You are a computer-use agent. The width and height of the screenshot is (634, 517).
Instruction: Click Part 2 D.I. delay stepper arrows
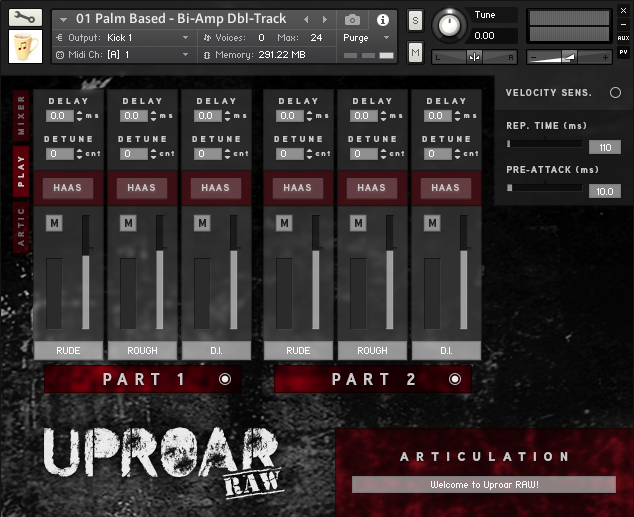pos(457,116)
